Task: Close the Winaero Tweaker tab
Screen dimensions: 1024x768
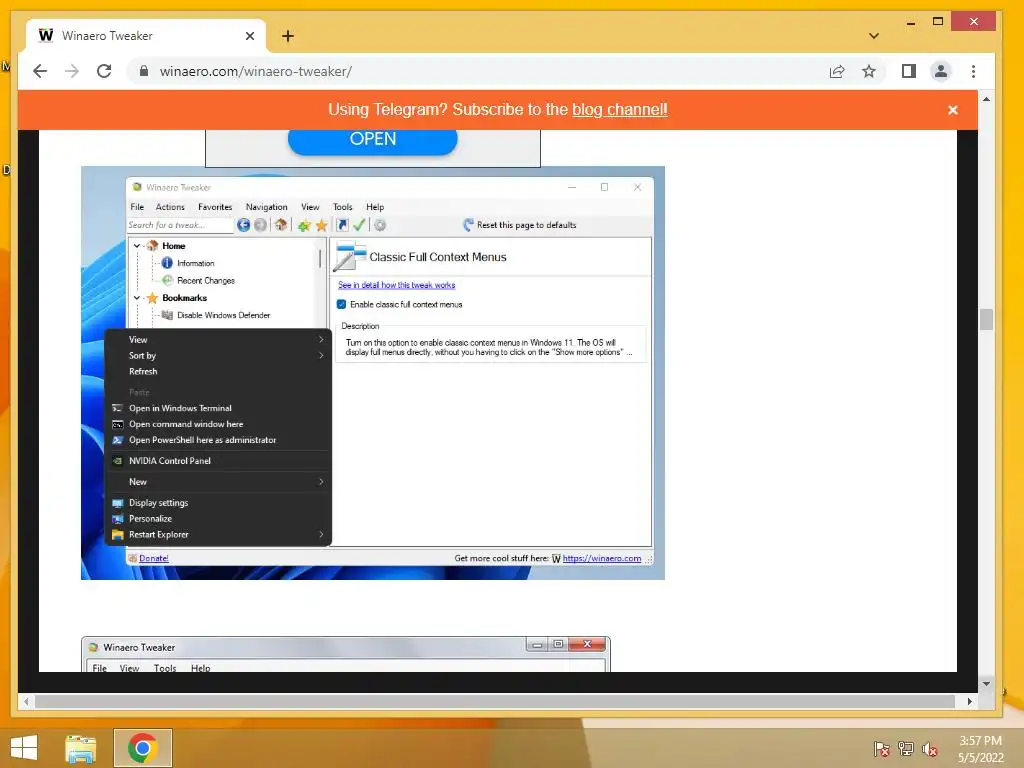Action: (249, 36)
